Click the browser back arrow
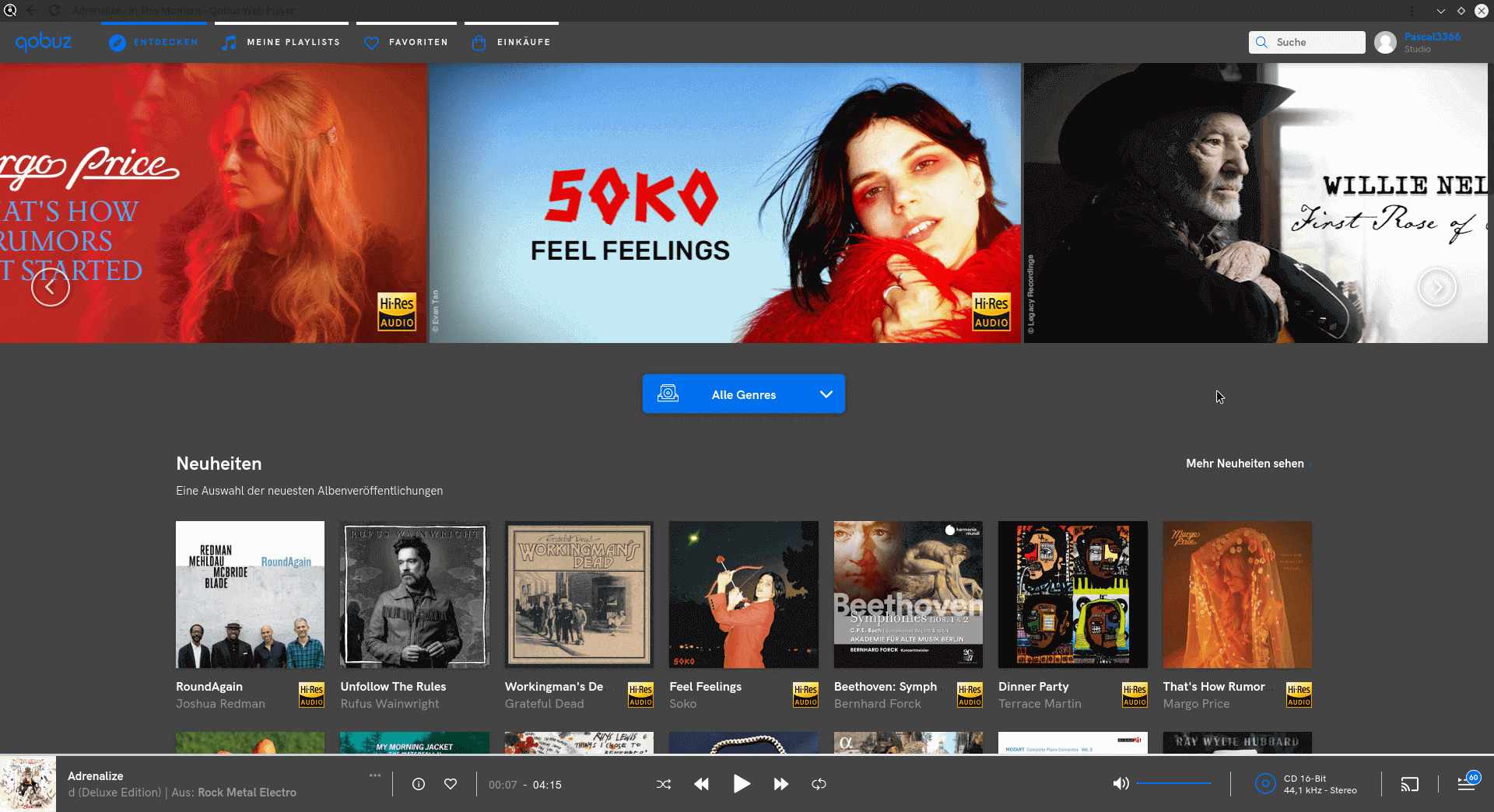The image size is (1494, 812). [x=32, y=11]
